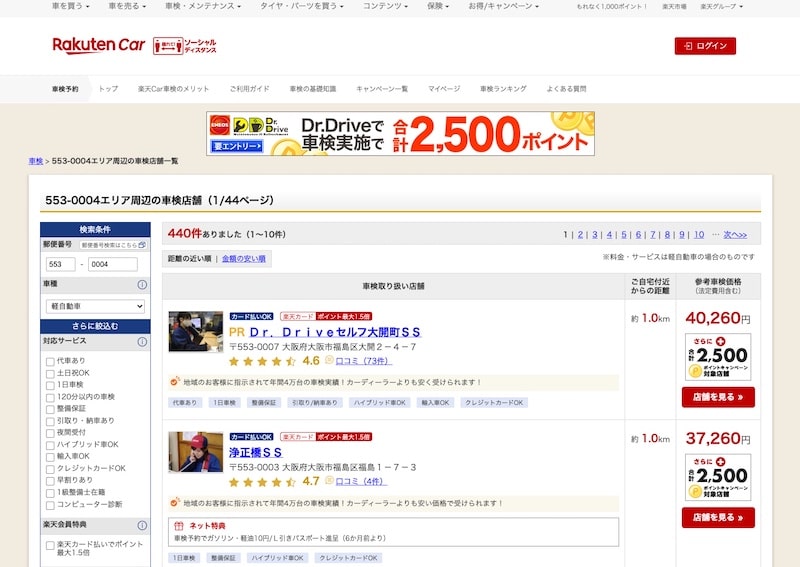Open Dr. Drive store staff photo

point(196,331)
